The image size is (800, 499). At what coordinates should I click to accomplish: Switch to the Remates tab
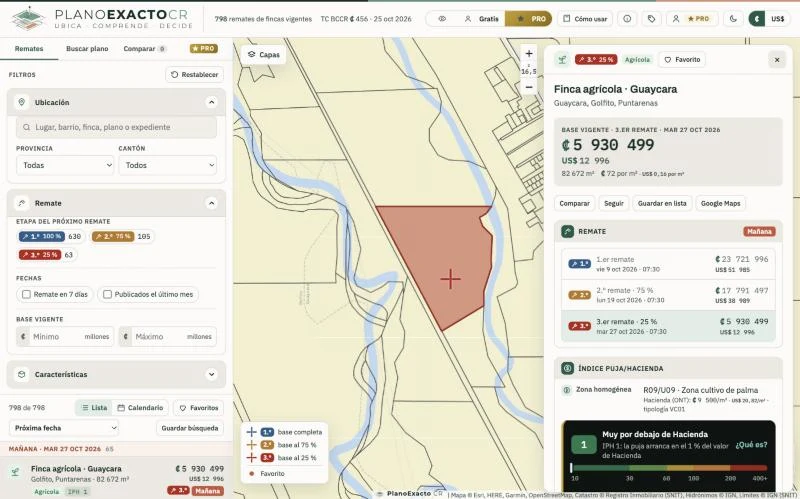(x=29, y=49)
